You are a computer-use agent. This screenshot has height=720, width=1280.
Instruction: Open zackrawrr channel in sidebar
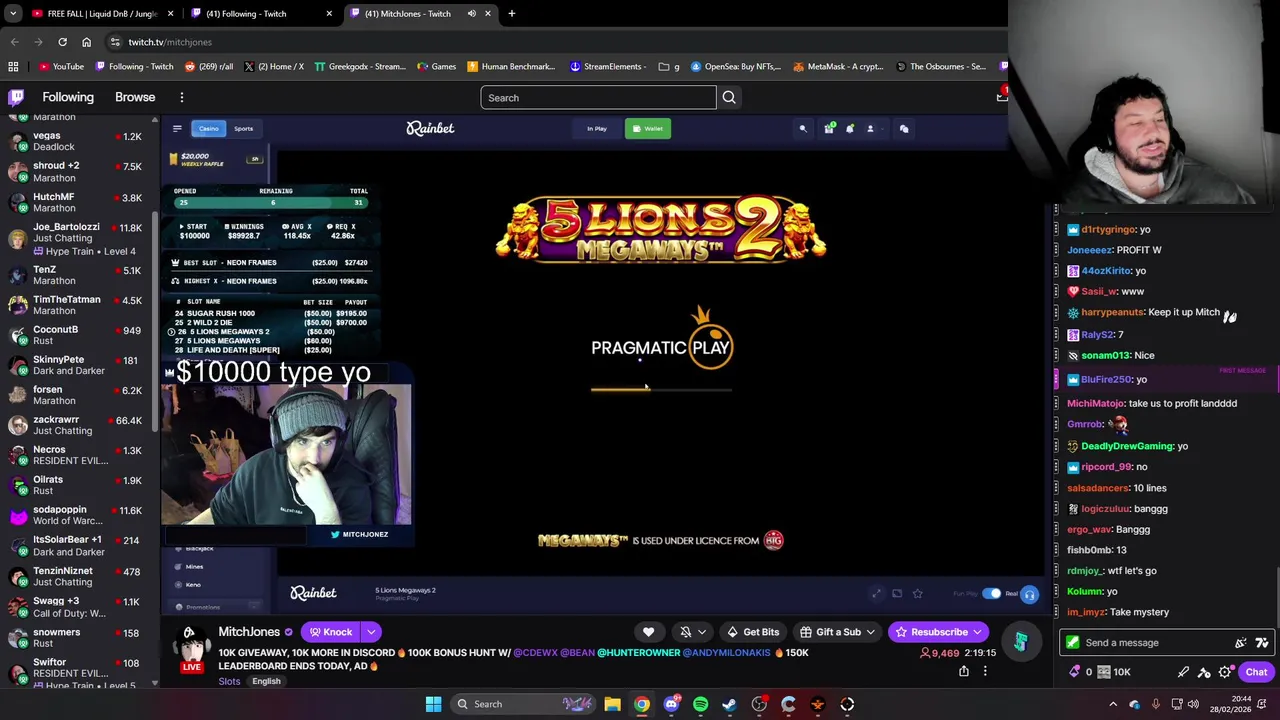[78, 425]
